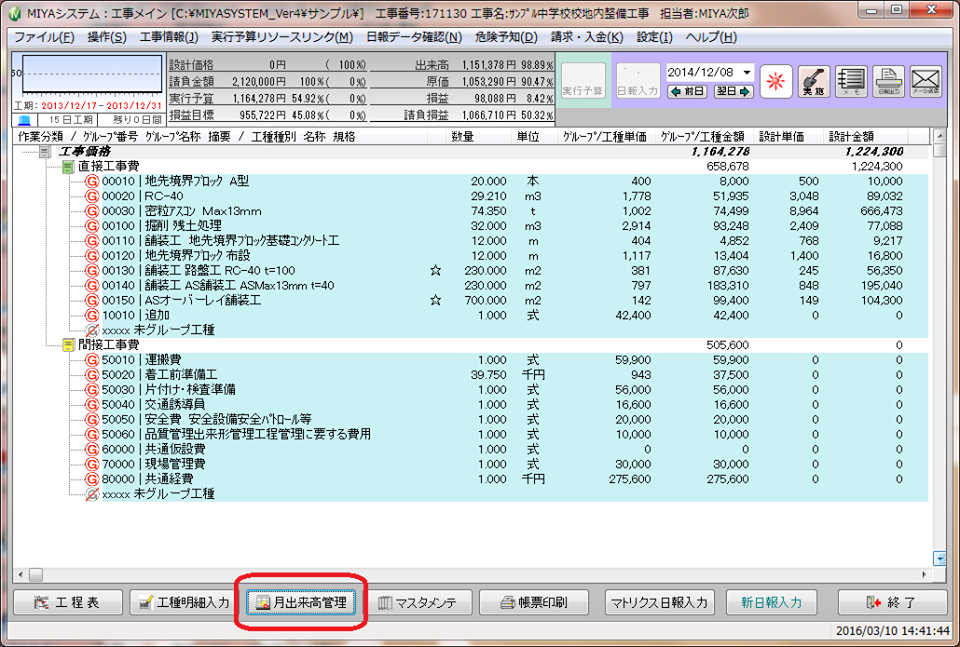Click the G icon for row 00120

(92, 255)
